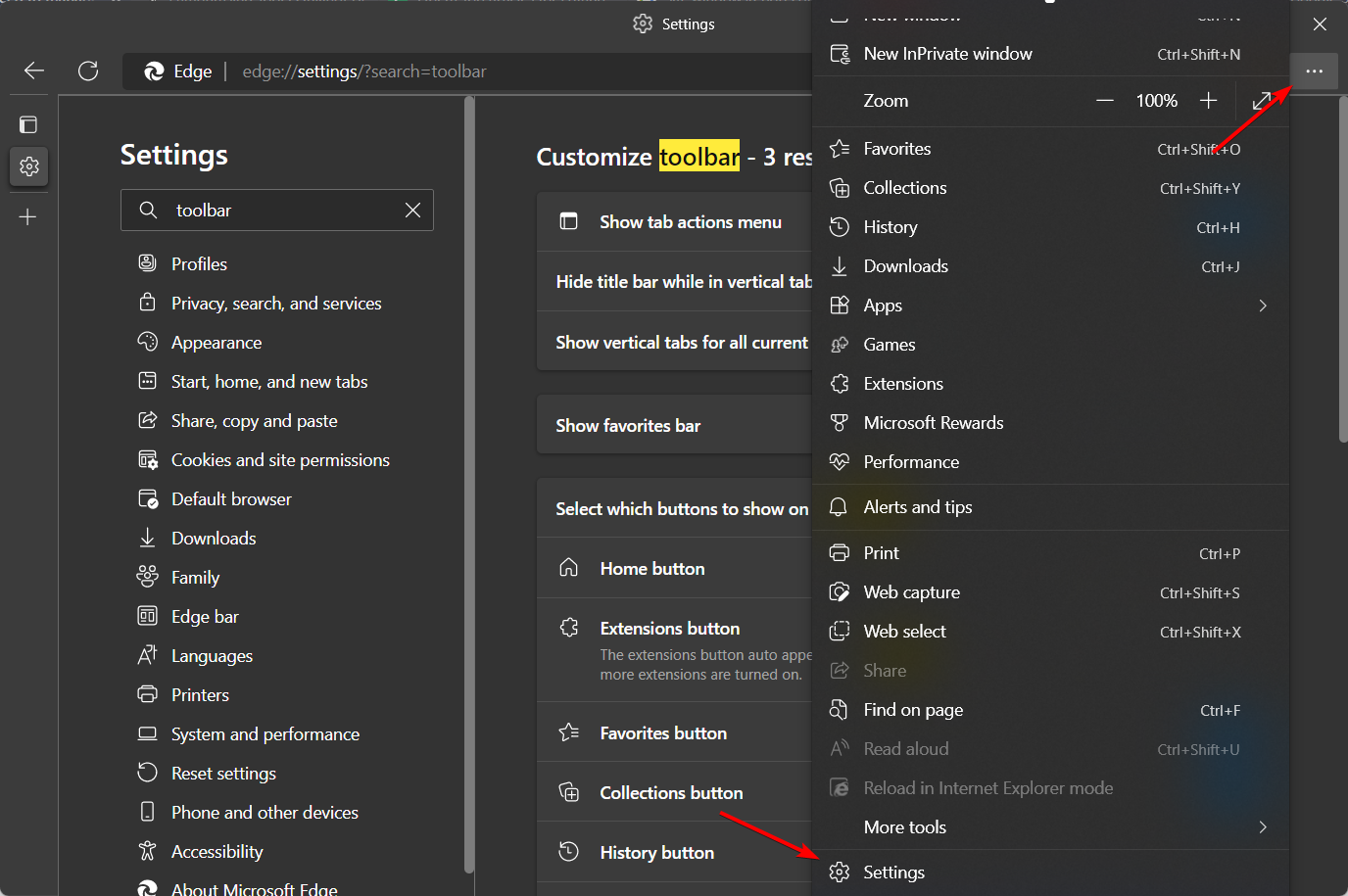Click the 'Collections button' setting row
1348x896 pixels.
click(675, 792)
